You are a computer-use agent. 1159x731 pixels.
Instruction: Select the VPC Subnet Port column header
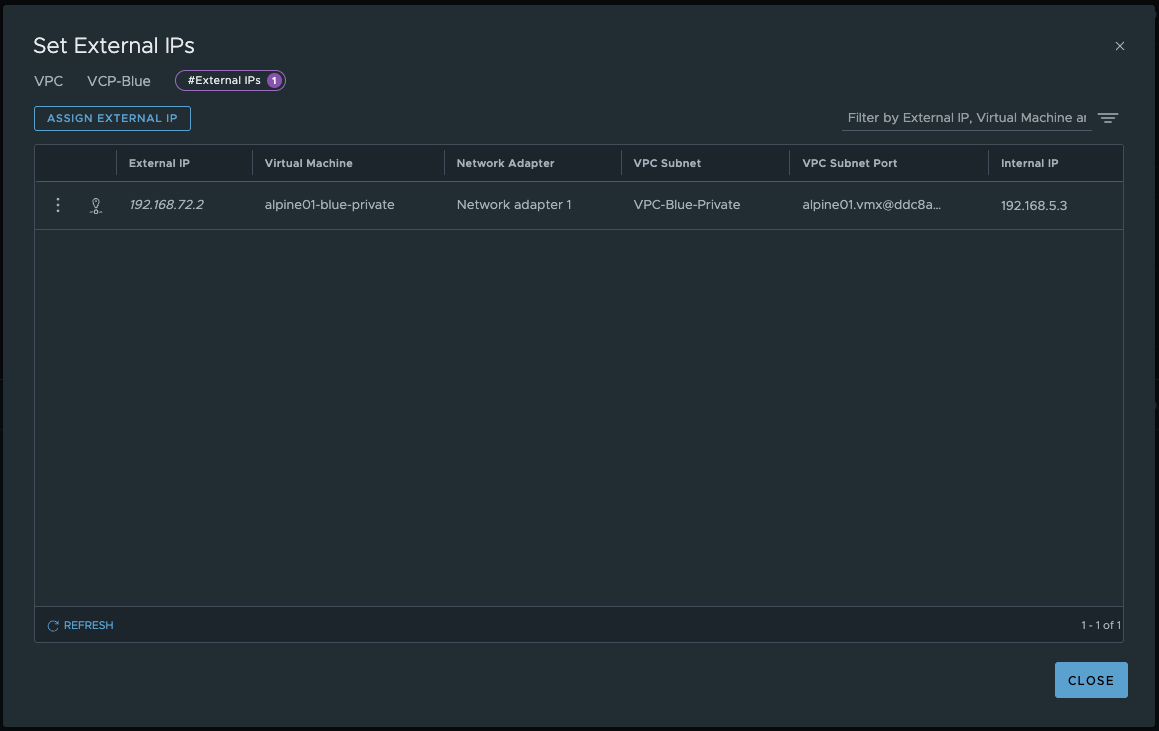pos(849,163)
